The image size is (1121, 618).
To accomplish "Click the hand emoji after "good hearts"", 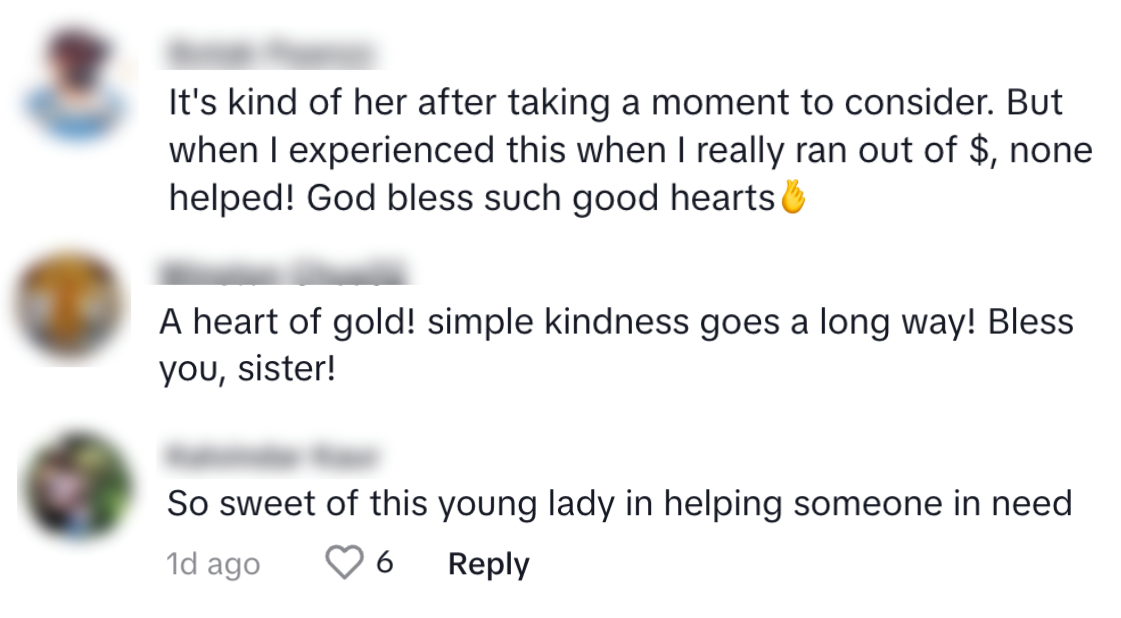I will point(792,199).
